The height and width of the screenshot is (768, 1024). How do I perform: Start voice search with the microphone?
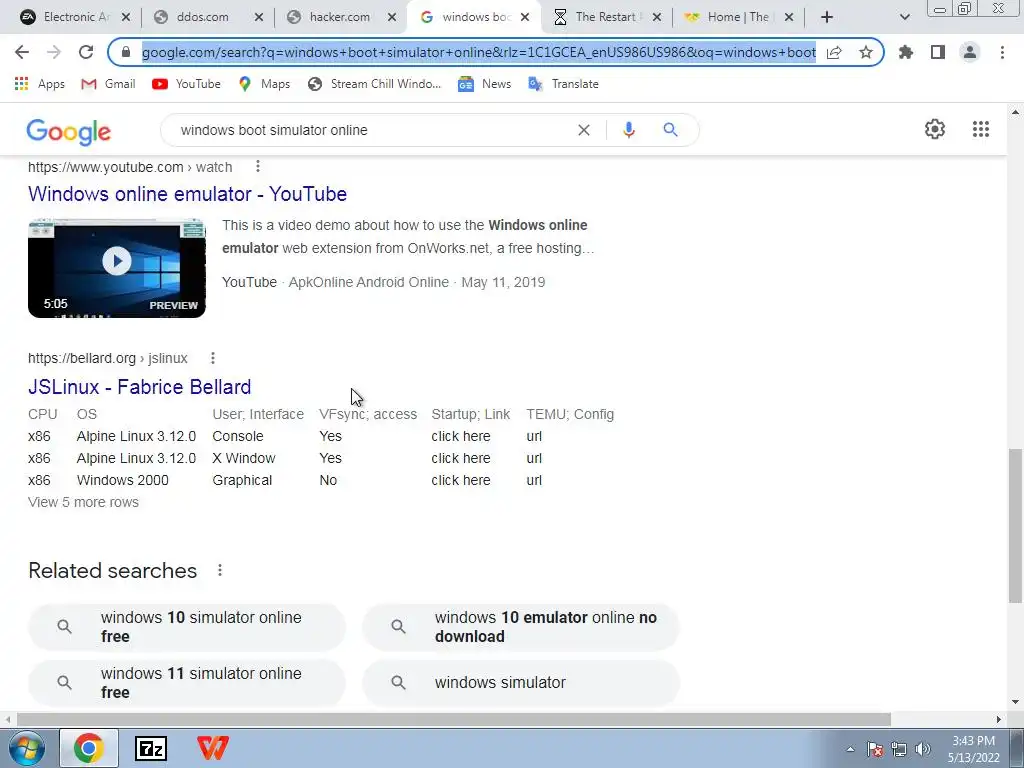[x=628, y=130]
